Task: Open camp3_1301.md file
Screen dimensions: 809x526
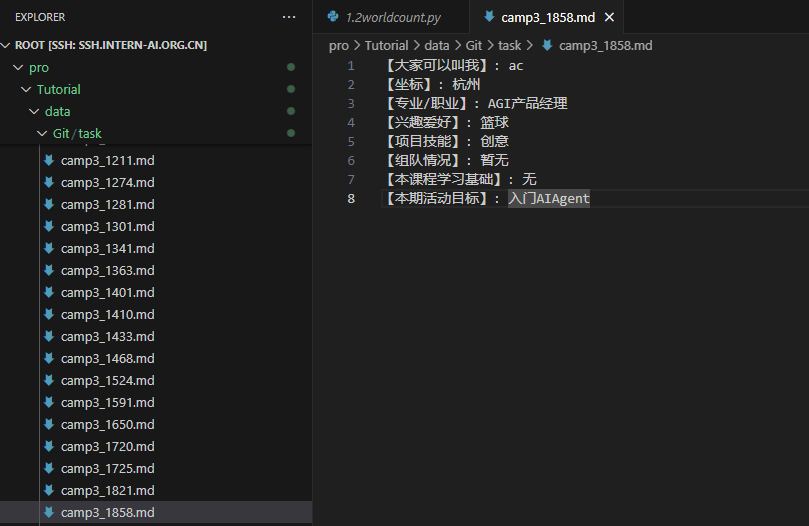Action: click(107, 227)
